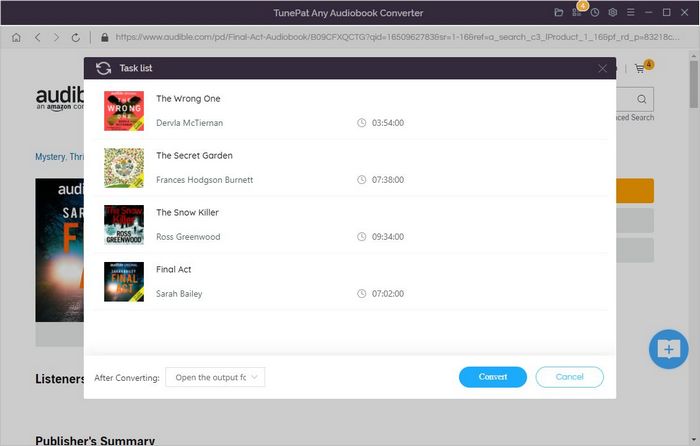Click duration 07:38:00

click(x=388, y=179)
